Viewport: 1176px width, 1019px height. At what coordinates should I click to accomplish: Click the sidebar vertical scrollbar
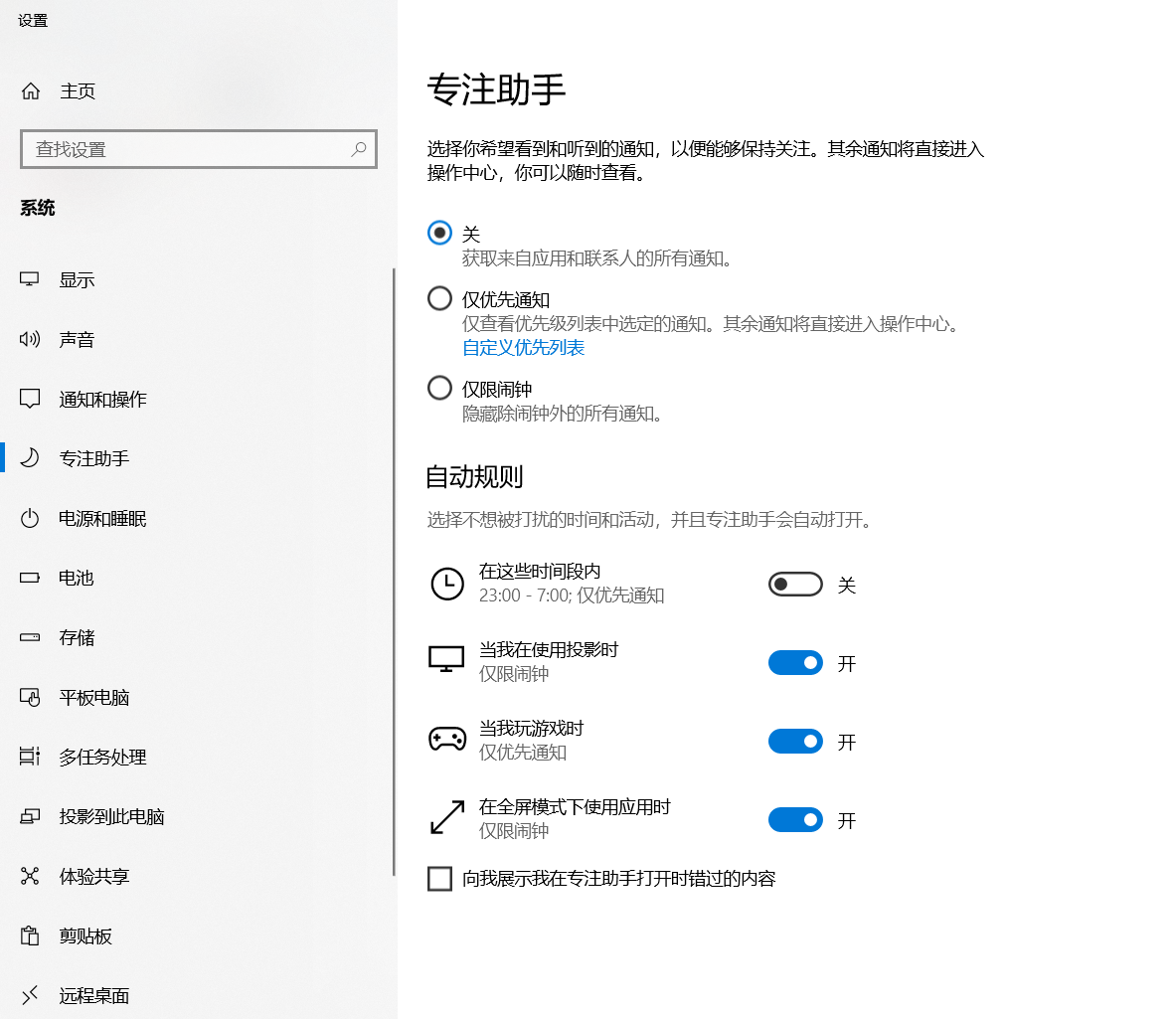pyautogui.click(x=394, y=572)
